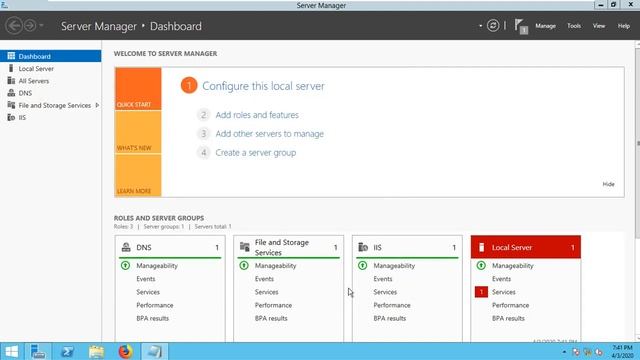This screenshot has height=360, width=640.
Task: Open the Learn More tile
Action: 138,176
